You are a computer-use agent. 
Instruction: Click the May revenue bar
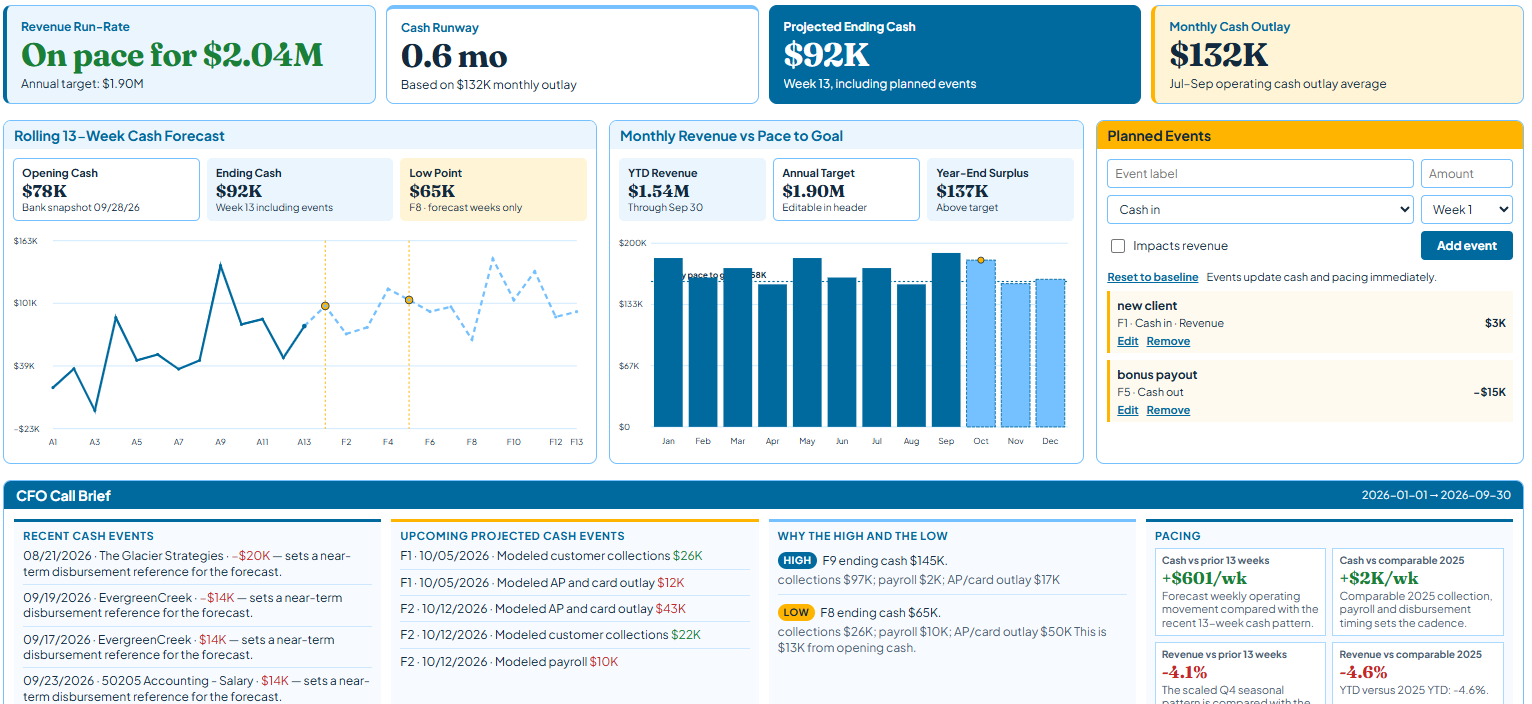(x=807, y=343)
